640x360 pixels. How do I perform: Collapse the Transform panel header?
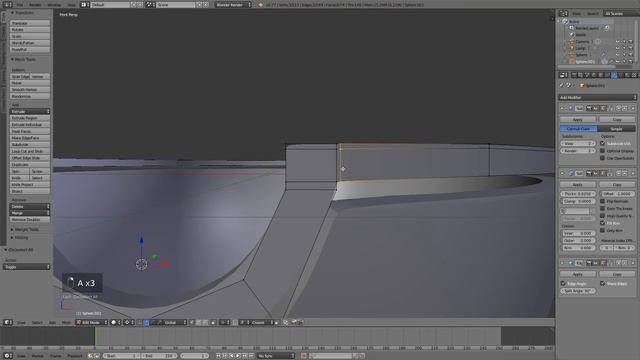(24, 13)
